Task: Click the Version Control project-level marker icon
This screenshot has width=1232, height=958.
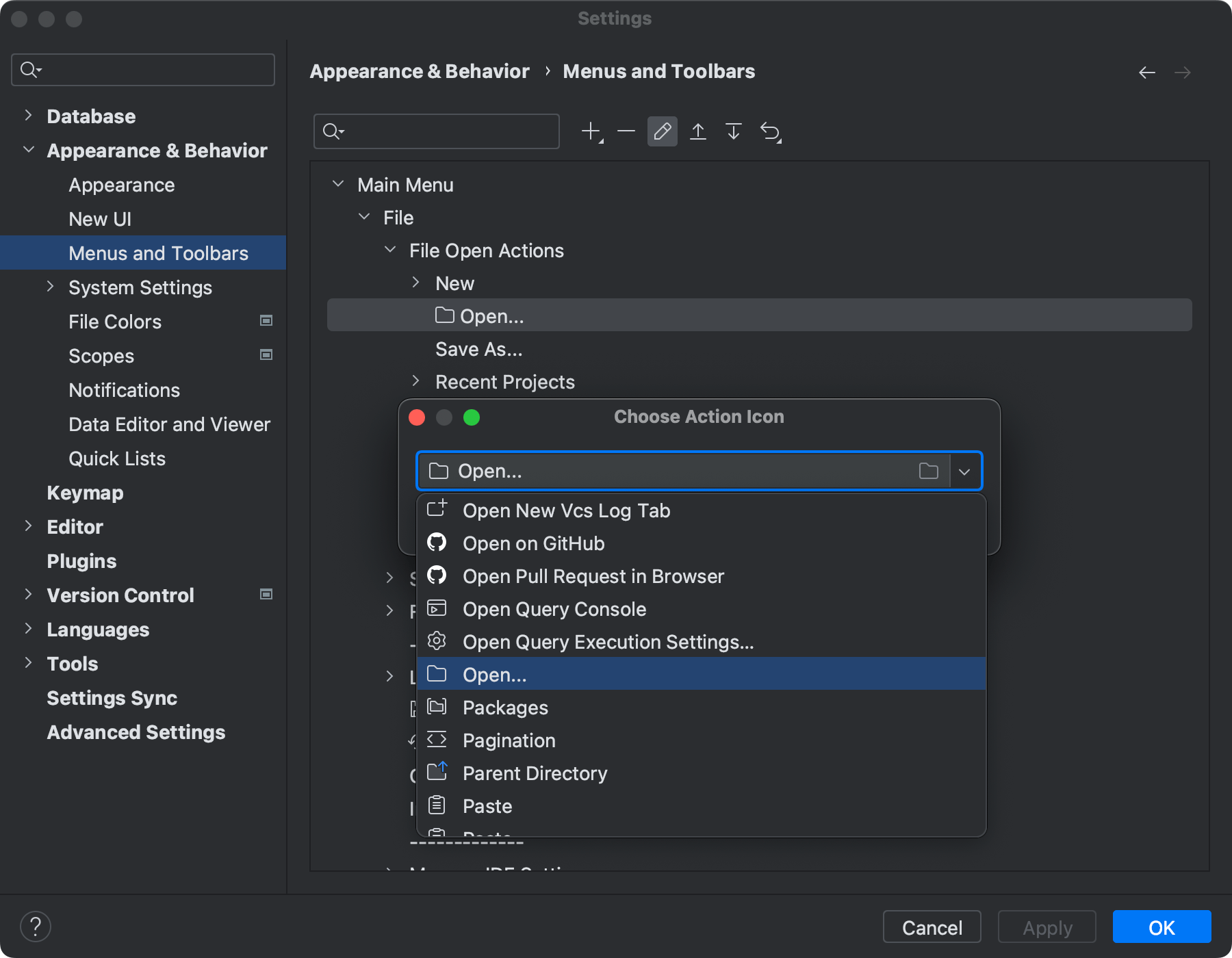Action: (266, 594)
